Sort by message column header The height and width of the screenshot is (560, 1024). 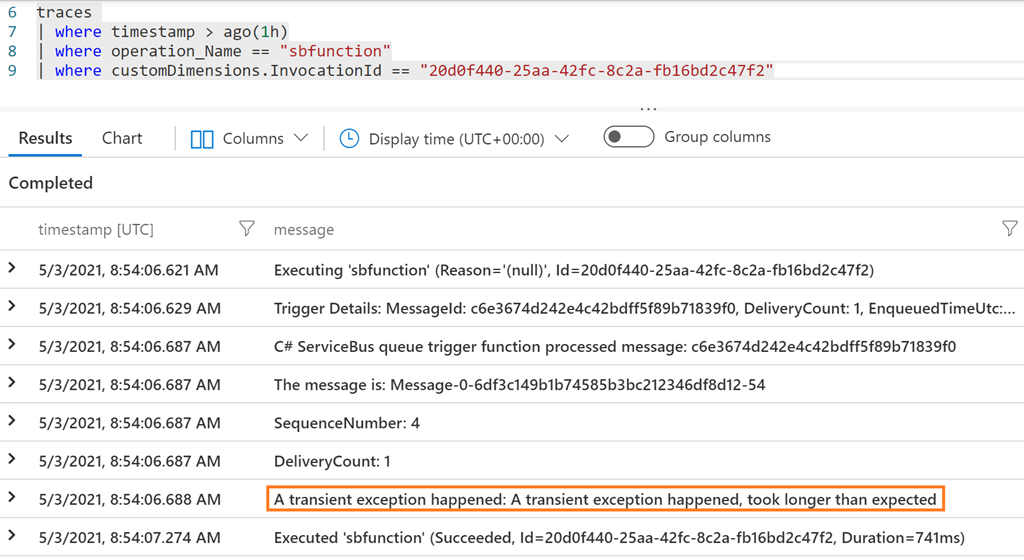click(304, 230)
